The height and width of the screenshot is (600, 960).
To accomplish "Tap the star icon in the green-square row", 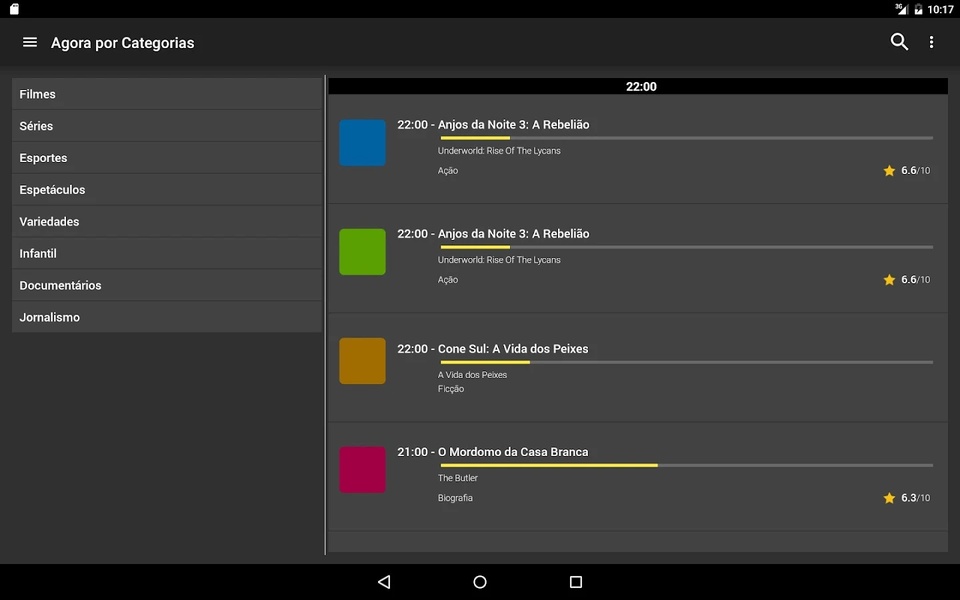I will point(889,280).
